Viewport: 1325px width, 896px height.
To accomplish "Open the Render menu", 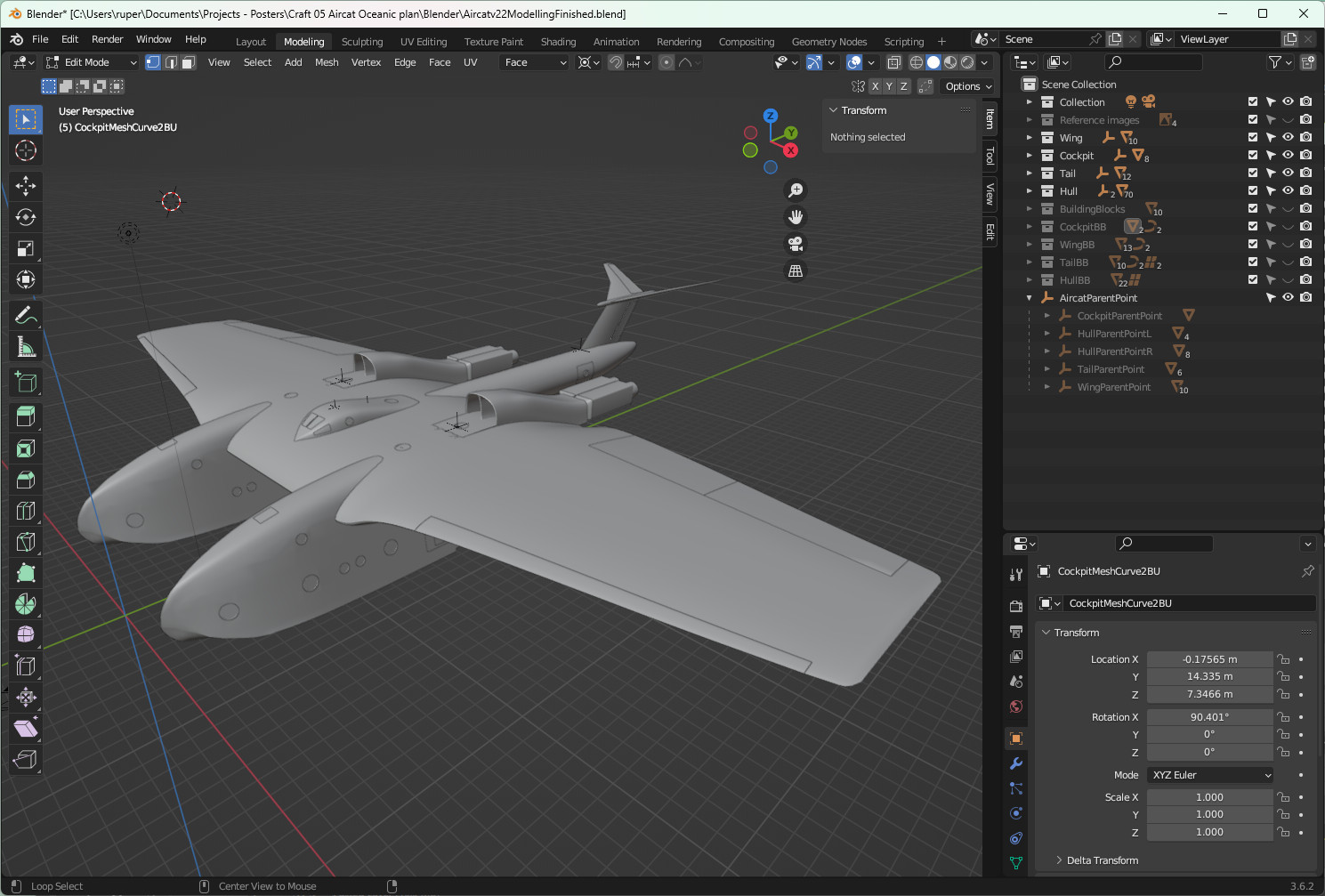I will point(108,39).
